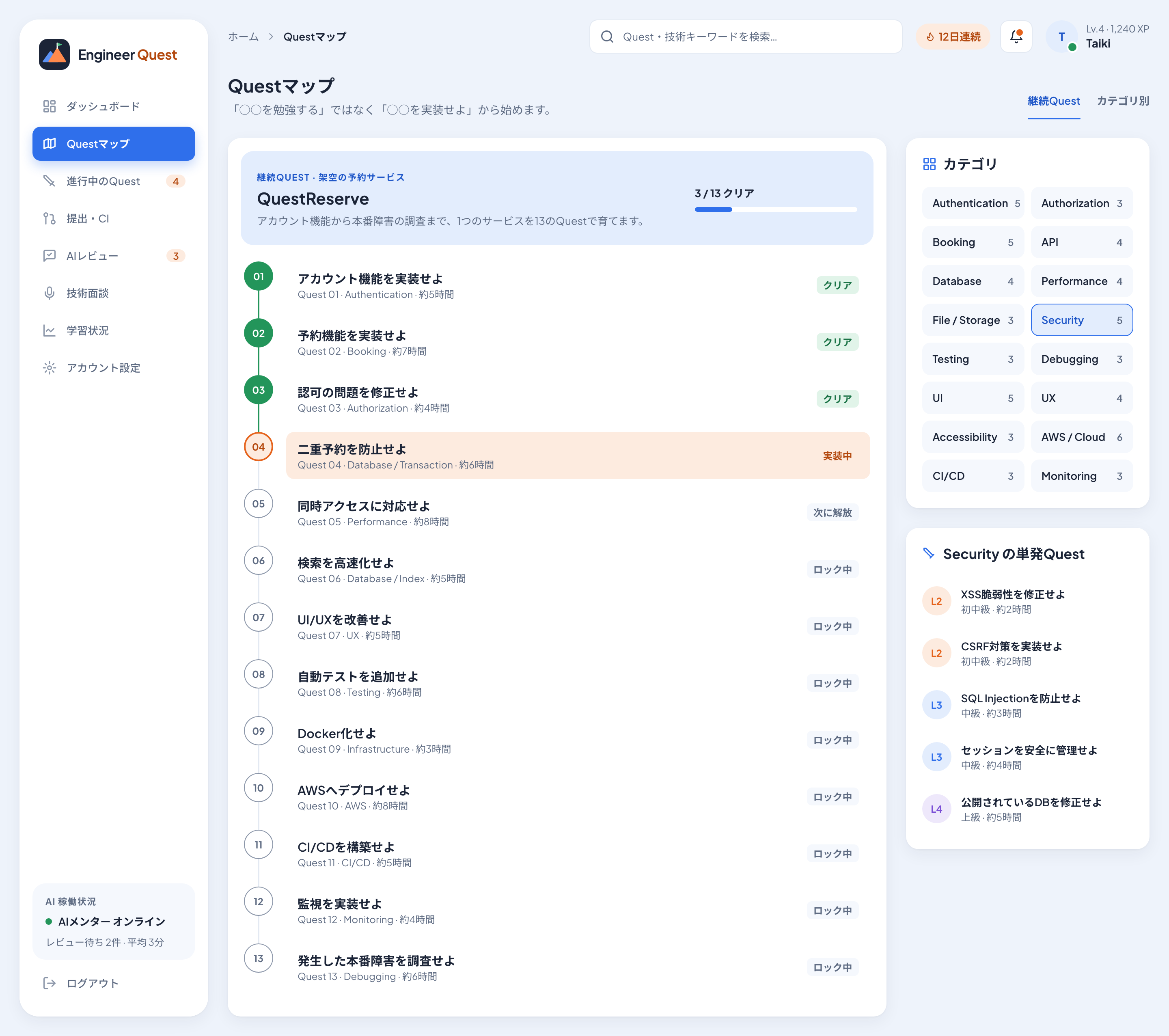Select the Accessibility category chip

(x=973, y=437)
